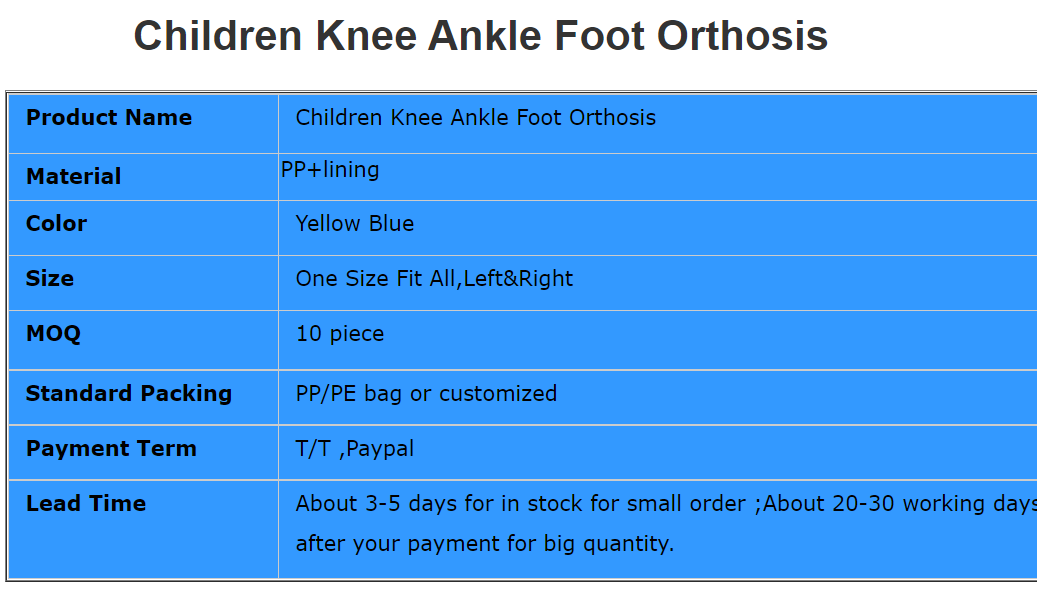1047x589 pixels.
Task: Click the PP+lining material value
Action: (x=330, y=170)
